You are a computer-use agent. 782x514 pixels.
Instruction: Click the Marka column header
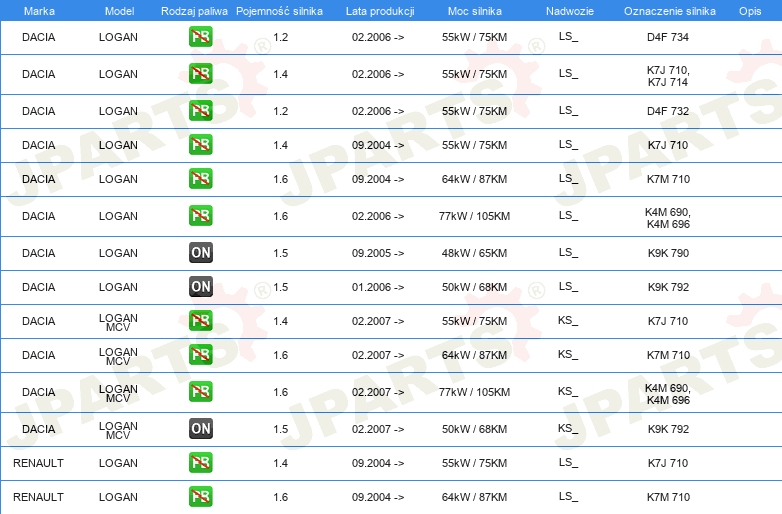tap(39, 11)
